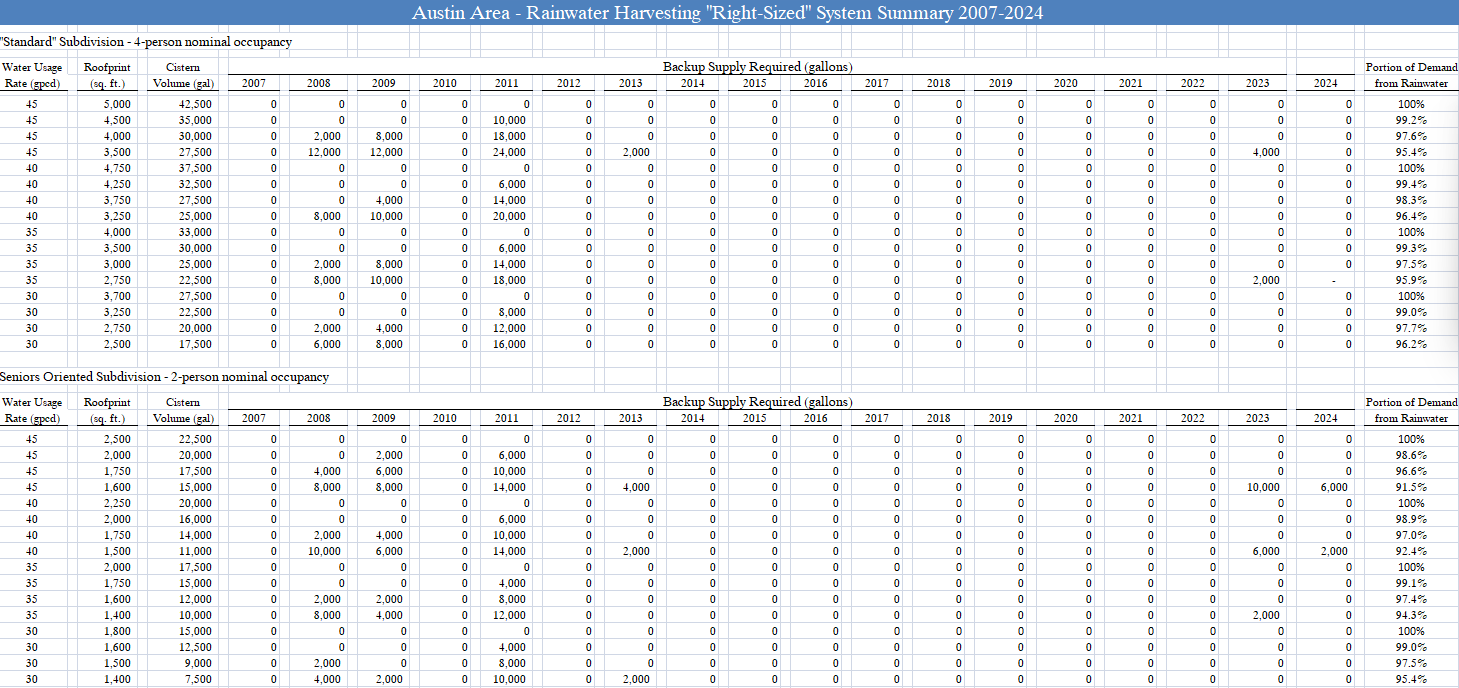Click the 92.4% portion of demand cell

[1411, 551]
